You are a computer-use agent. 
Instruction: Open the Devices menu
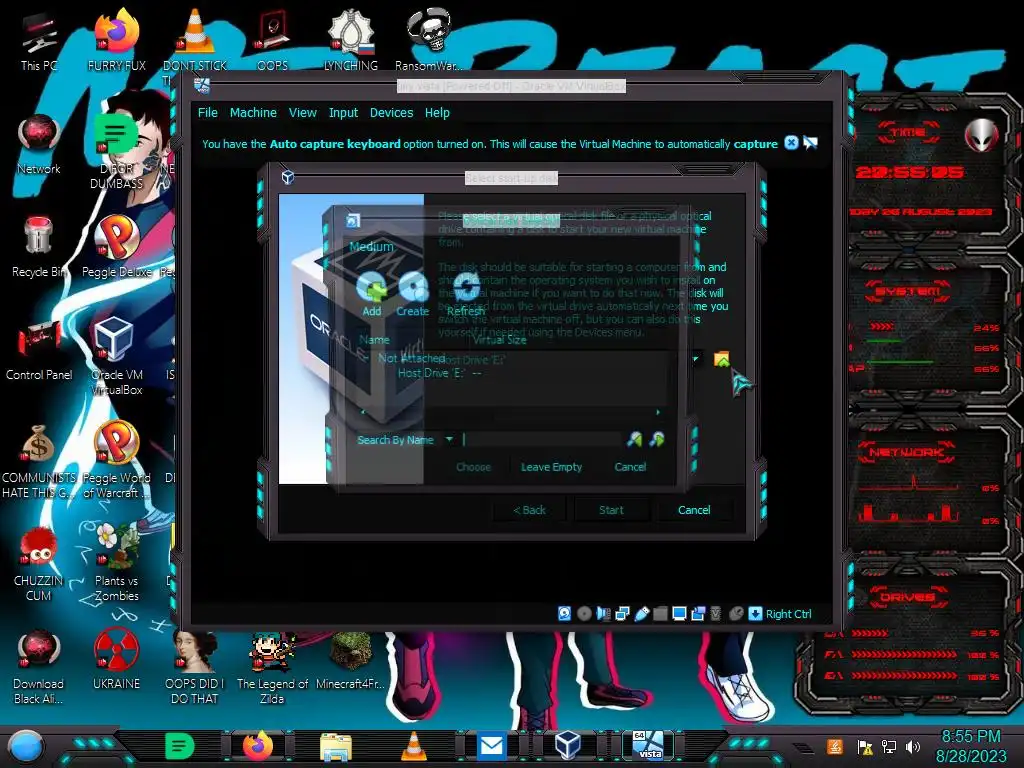pos(391,112)
